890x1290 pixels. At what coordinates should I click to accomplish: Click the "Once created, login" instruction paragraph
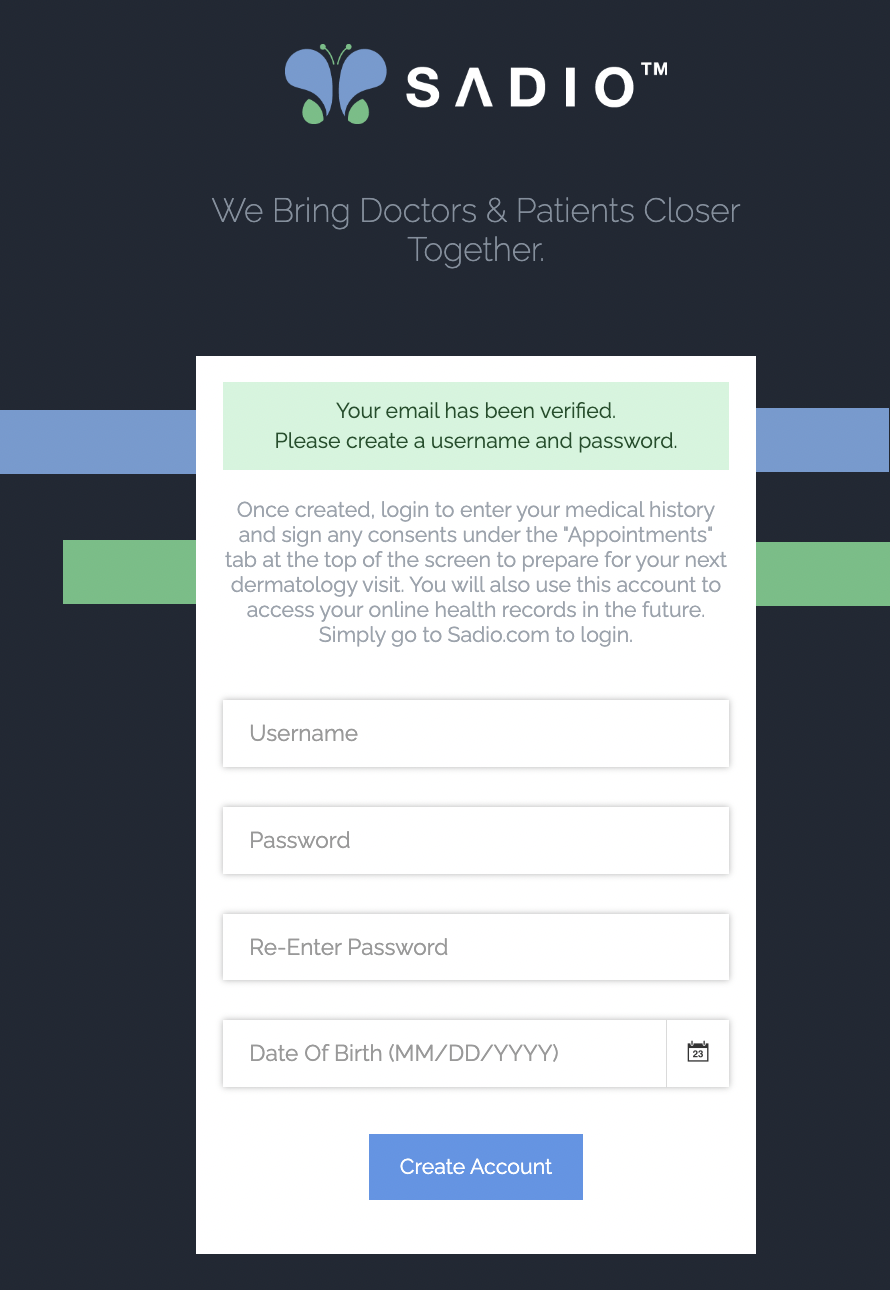click(x=476, y=572)
